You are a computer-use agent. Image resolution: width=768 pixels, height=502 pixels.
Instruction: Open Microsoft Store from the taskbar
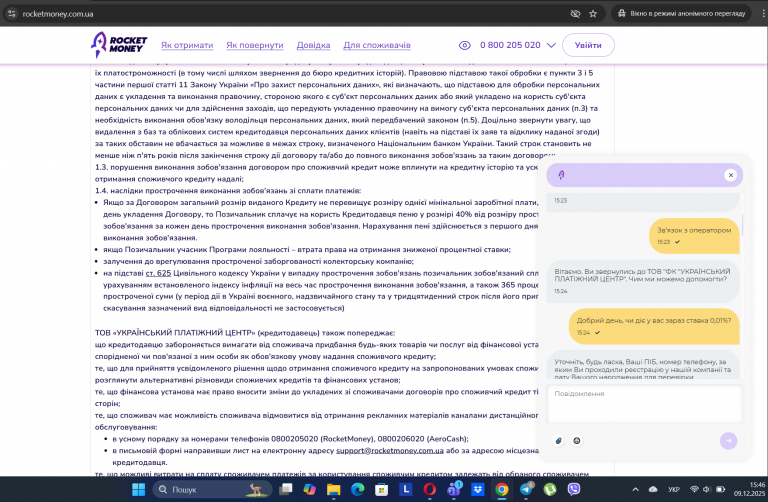[x=382, y=489]
